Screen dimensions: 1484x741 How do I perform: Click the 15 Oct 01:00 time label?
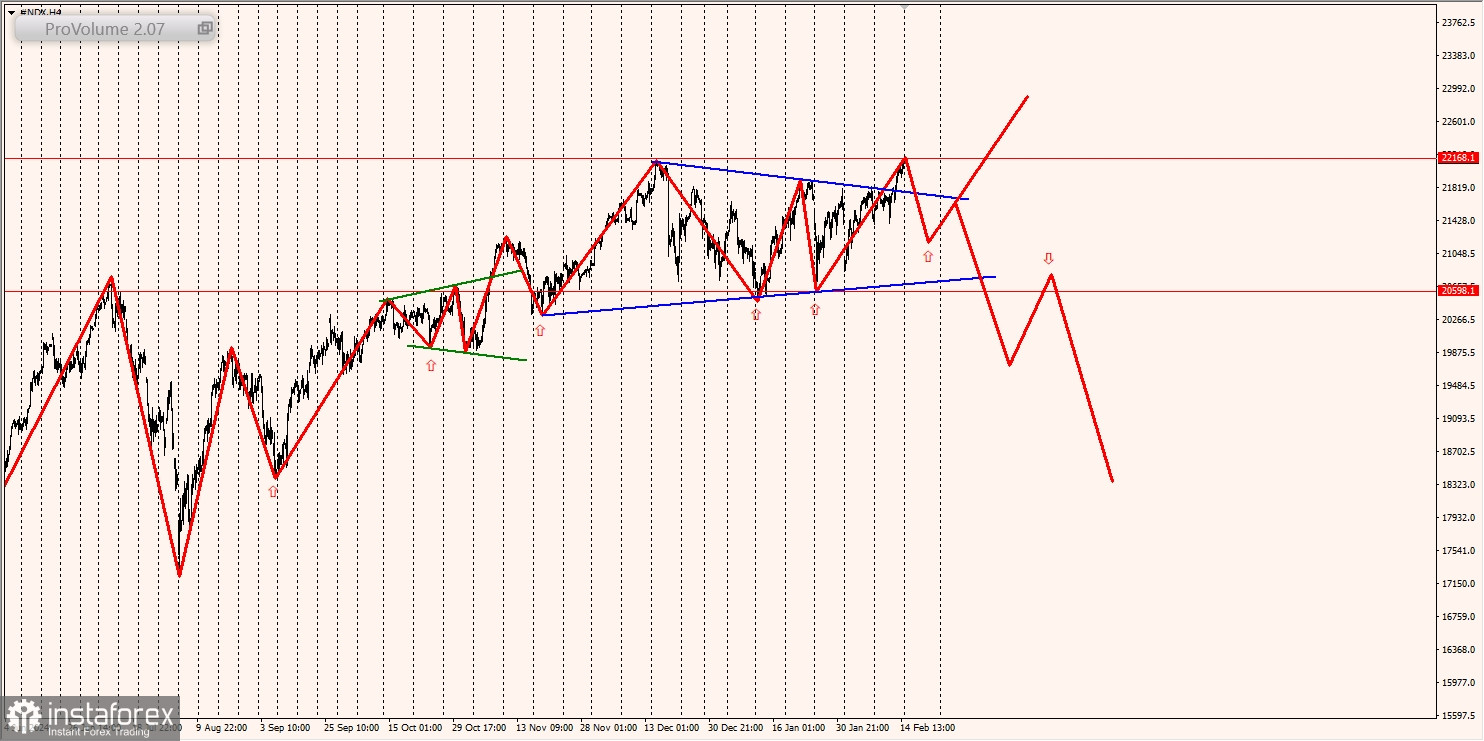click(415, 728)
